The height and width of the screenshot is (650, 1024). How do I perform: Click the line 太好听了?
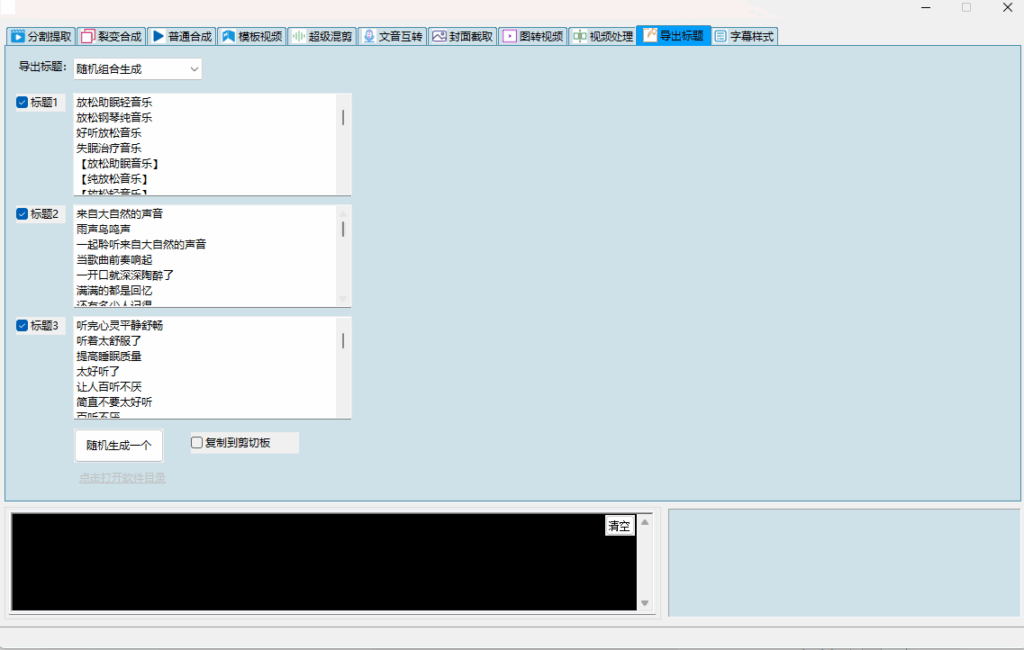pyautogui.click(x=98, y=372)
